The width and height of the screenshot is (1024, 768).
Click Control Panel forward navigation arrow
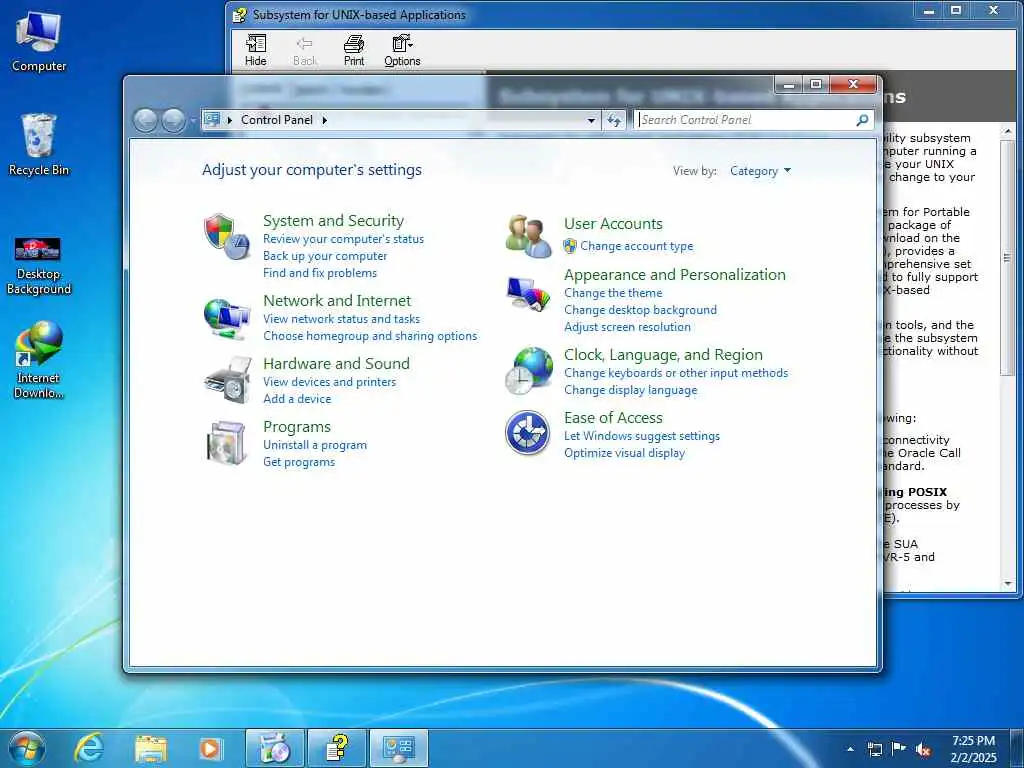click(173, 120)
